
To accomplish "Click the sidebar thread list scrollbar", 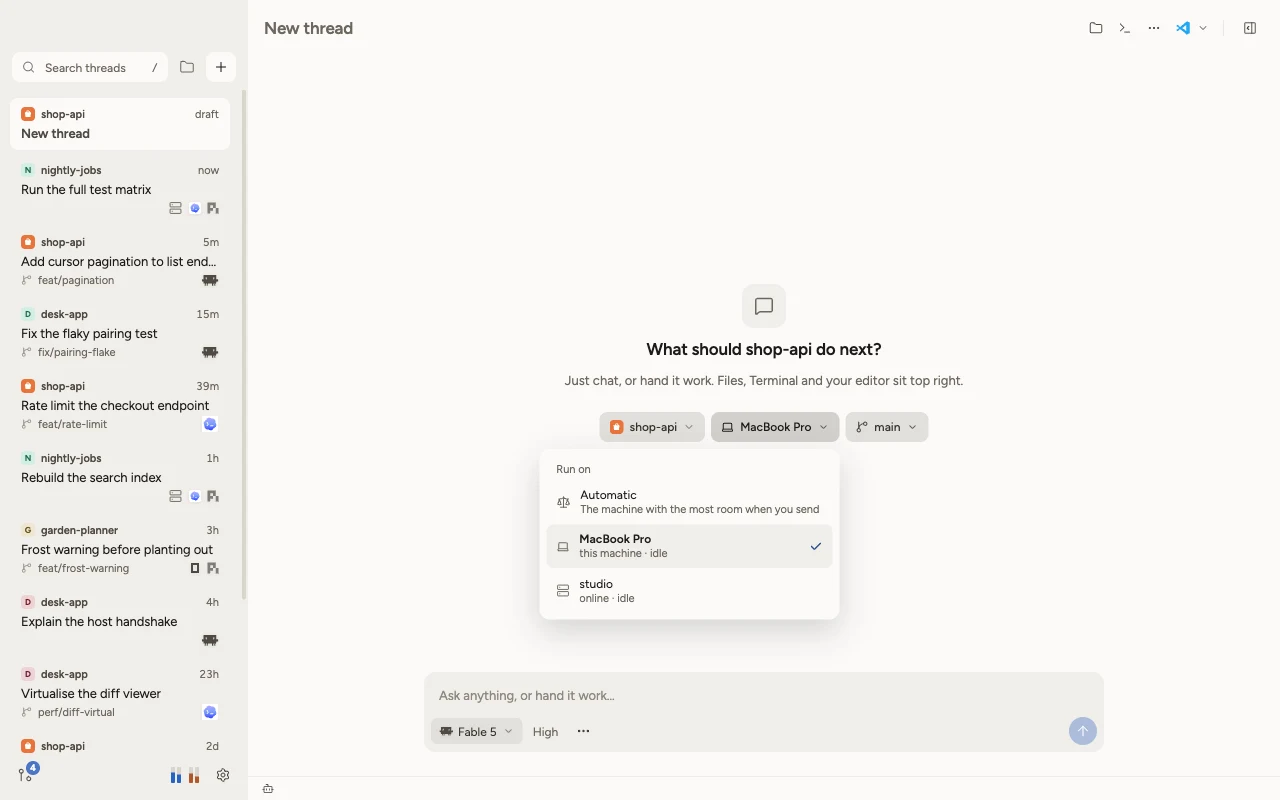I will pyautogui.click(x=244, y=345).
